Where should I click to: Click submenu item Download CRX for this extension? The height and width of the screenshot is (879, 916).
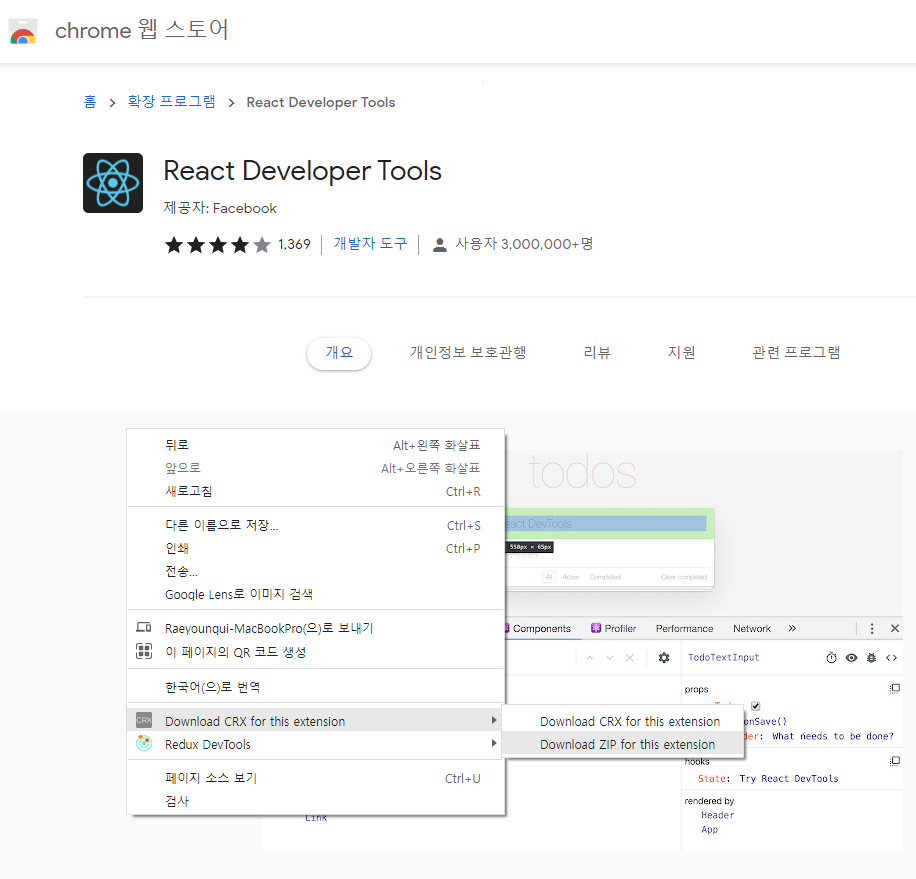coord(623,721)
